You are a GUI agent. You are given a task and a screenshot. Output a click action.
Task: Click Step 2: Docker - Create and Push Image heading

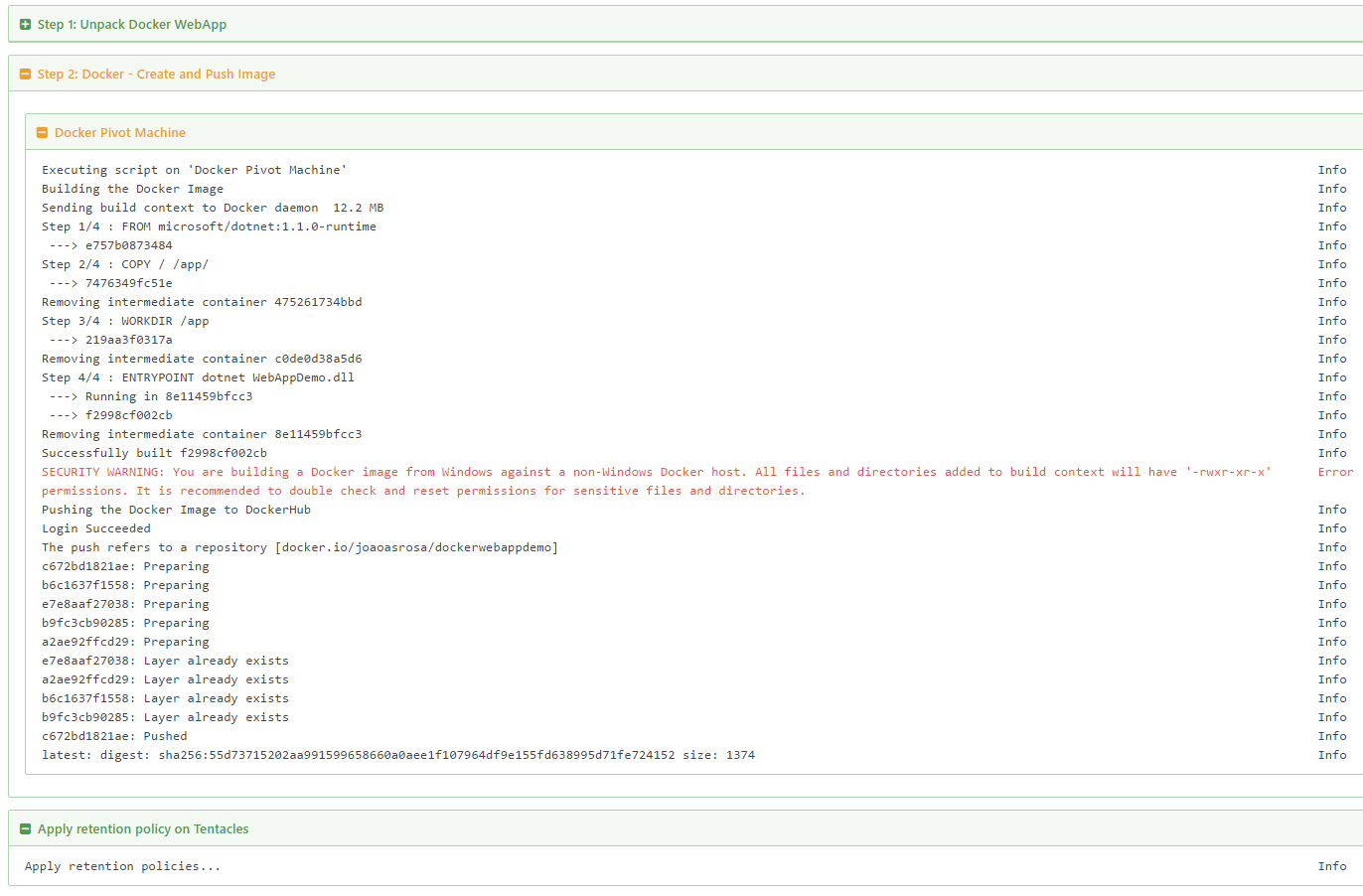tap(156, 75)
